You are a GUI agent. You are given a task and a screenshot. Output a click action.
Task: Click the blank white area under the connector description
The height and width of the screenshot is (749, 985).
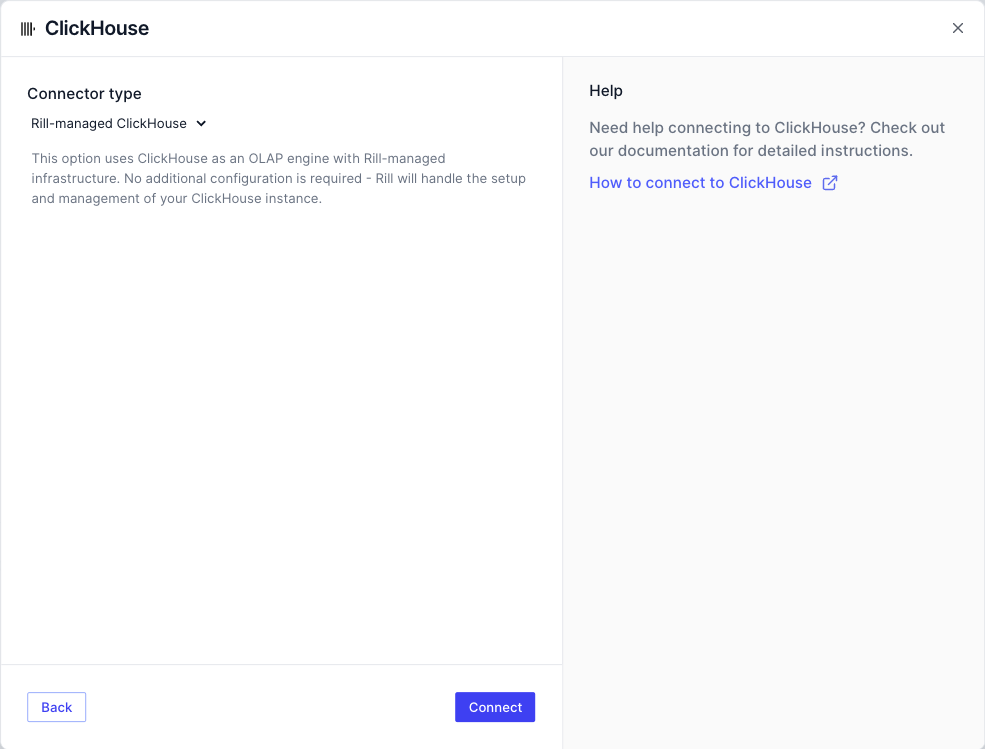coord(281,434)
